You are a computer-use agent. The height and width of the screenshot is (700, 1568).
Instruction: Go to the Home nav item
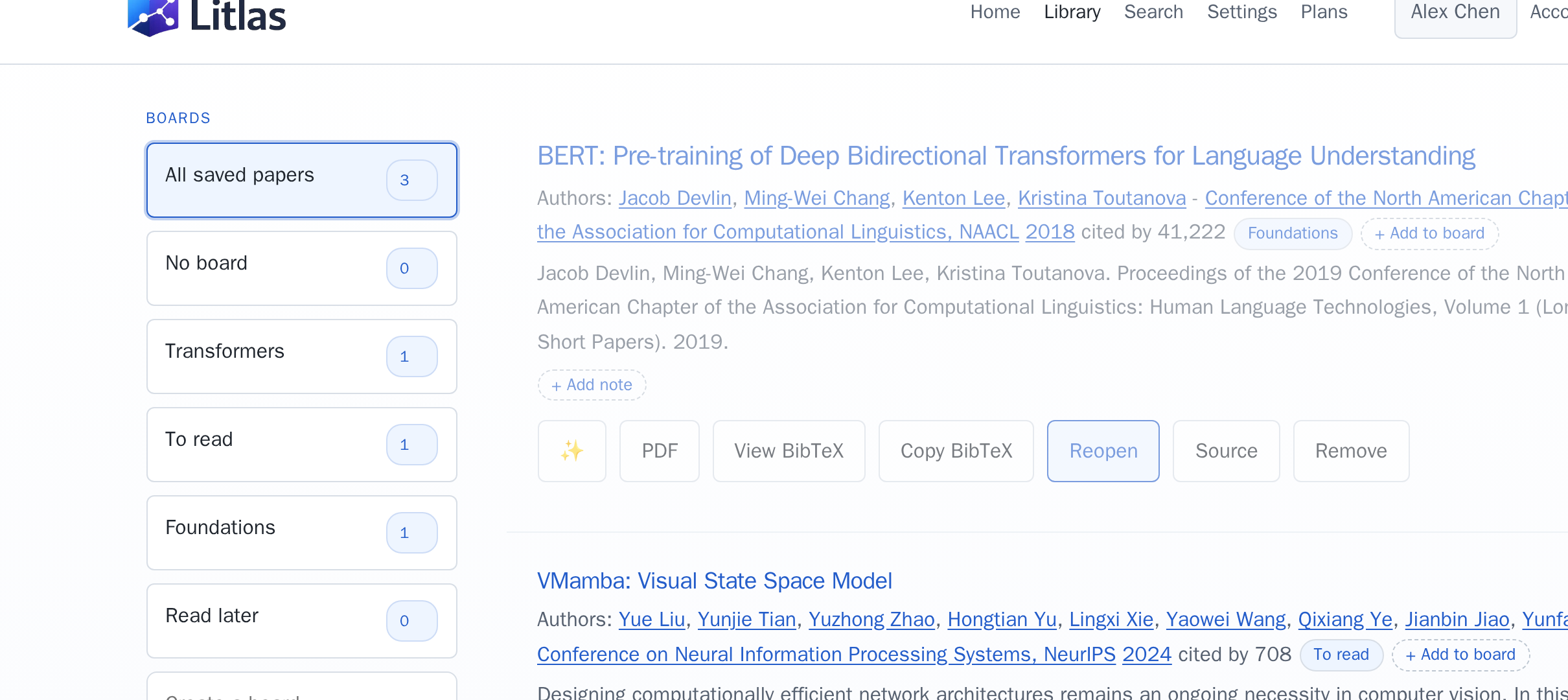point(995,12)
